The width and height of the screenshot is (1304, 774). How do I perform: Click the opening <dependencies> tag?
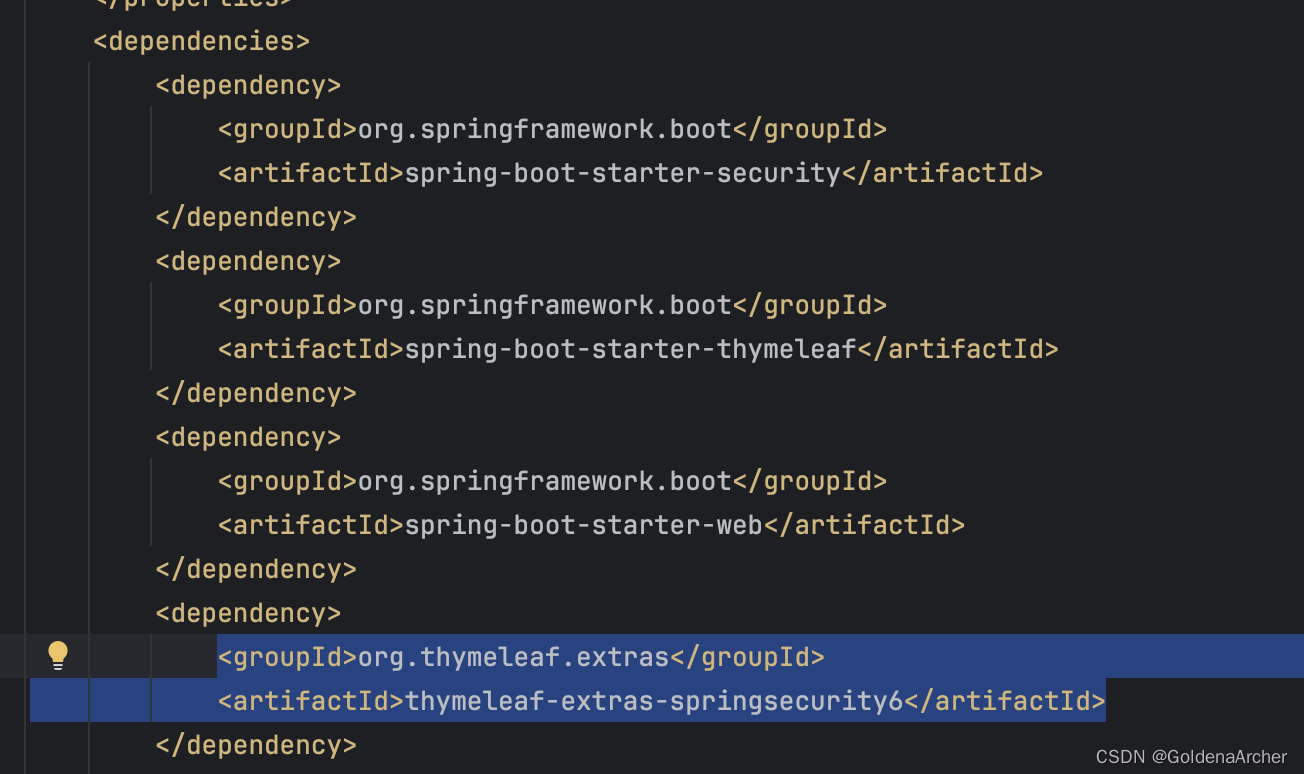[201, 42]
